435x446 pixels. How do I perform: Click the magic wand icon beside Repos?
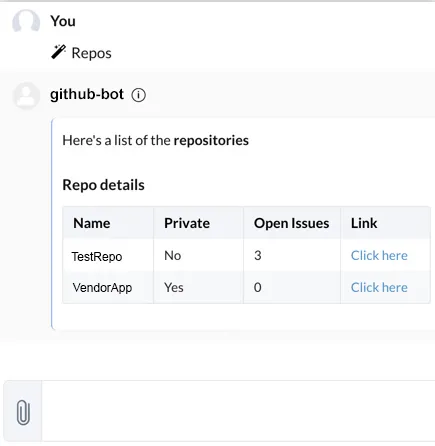[x=58, y=52]
